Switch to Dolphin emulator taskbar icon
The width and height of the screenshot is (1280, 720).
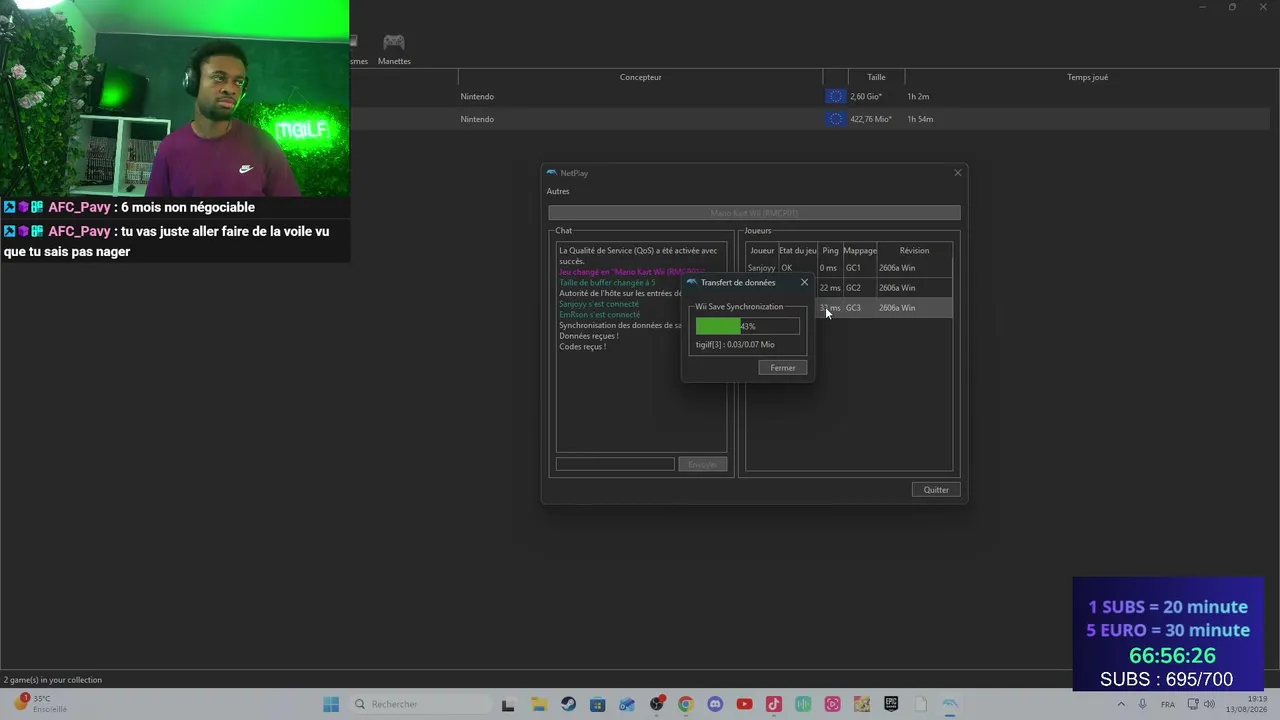pyautogui.click(x=950, y=704)
